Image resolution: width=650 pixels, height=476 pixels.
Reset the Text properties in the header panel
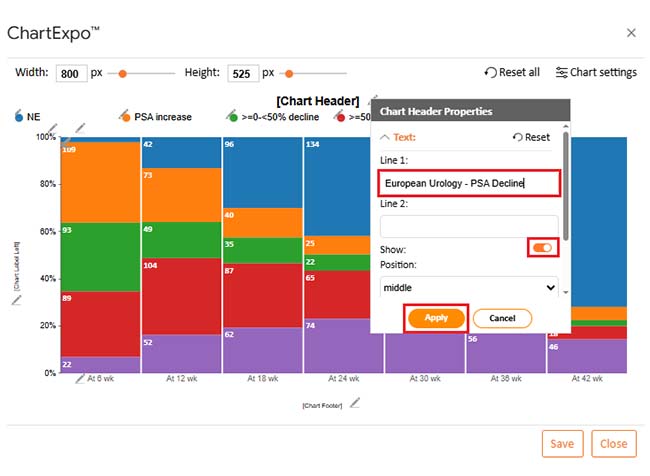click(531, 137)
